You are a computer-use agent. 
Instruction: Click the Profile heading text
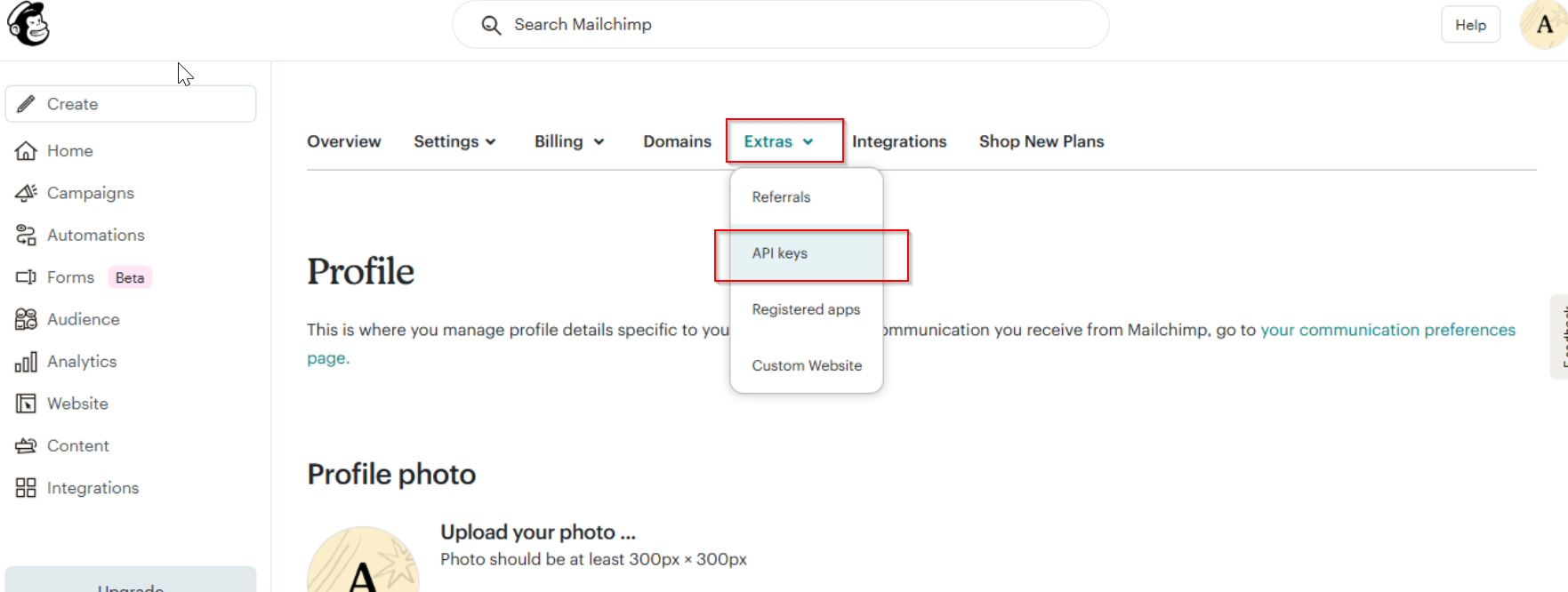point(360,271)
